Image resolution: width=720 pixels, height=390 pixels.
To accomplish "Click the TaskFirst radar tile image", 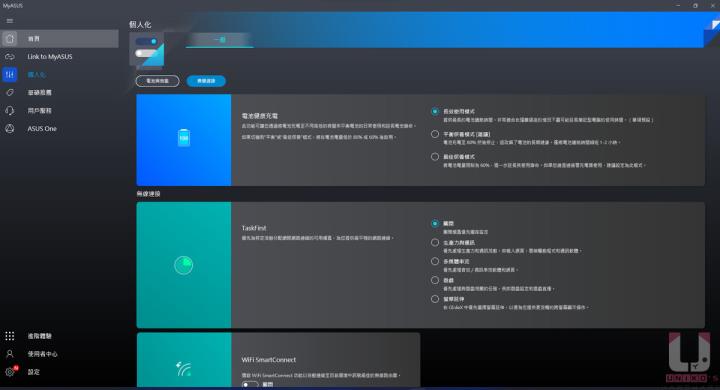I will click(x=184, y=265).
